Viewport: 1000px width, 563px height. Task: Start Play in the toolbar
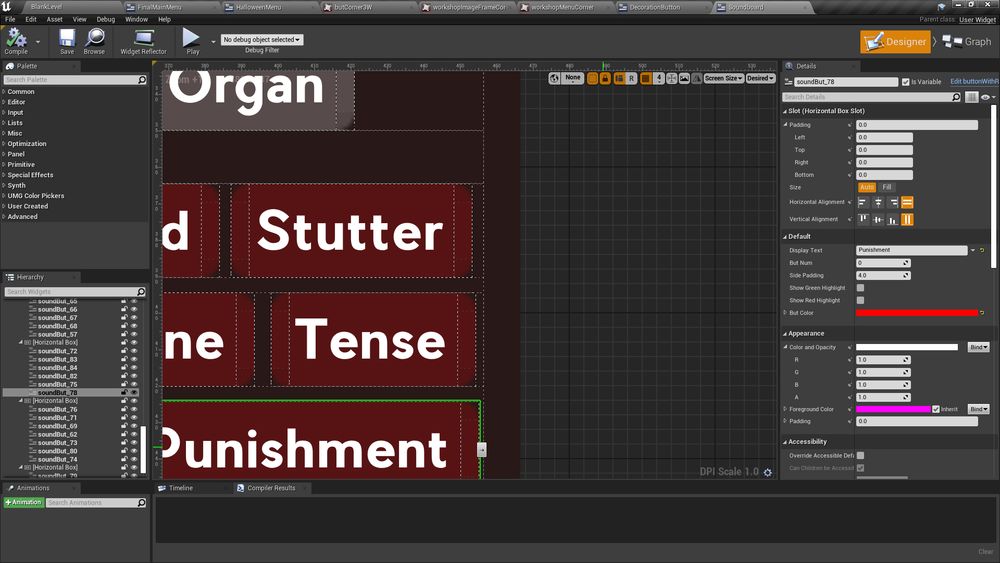[x=191, y=41]
